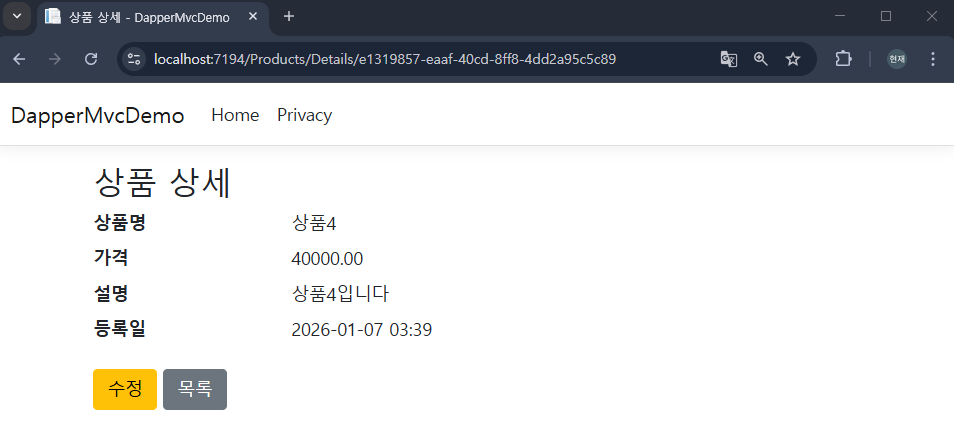Open the Privacy nav link
This screenshot has width=954, height=448.
pos(305,115)
